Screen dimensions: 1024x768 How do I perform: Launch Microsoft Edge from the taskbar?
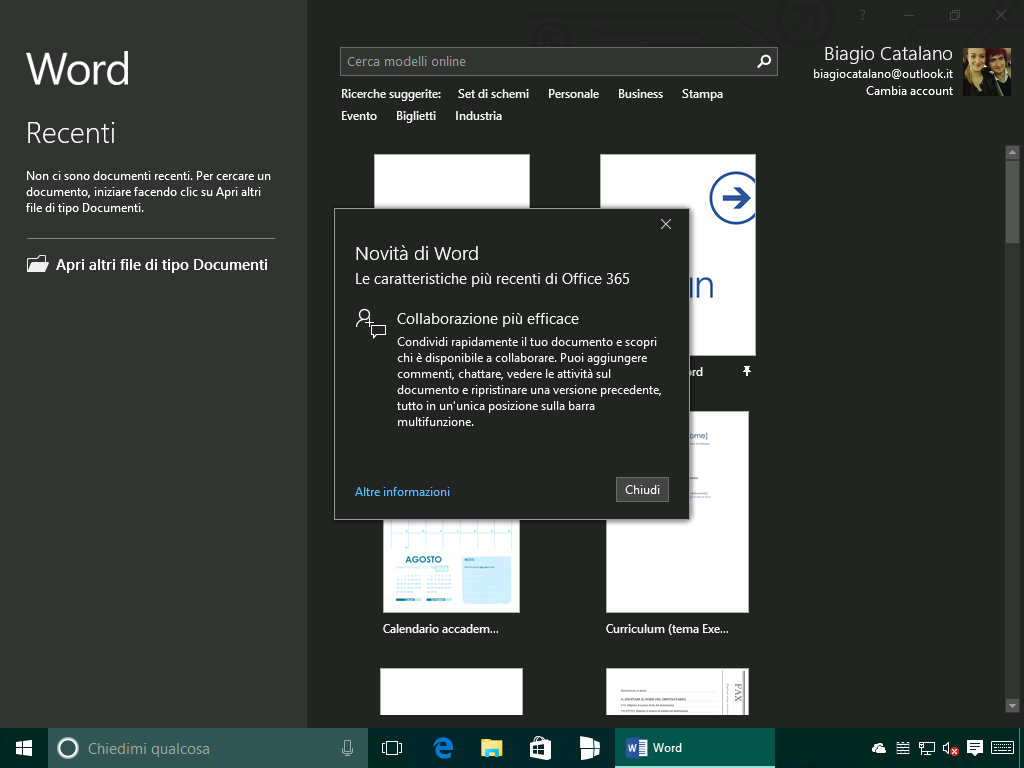443,748
